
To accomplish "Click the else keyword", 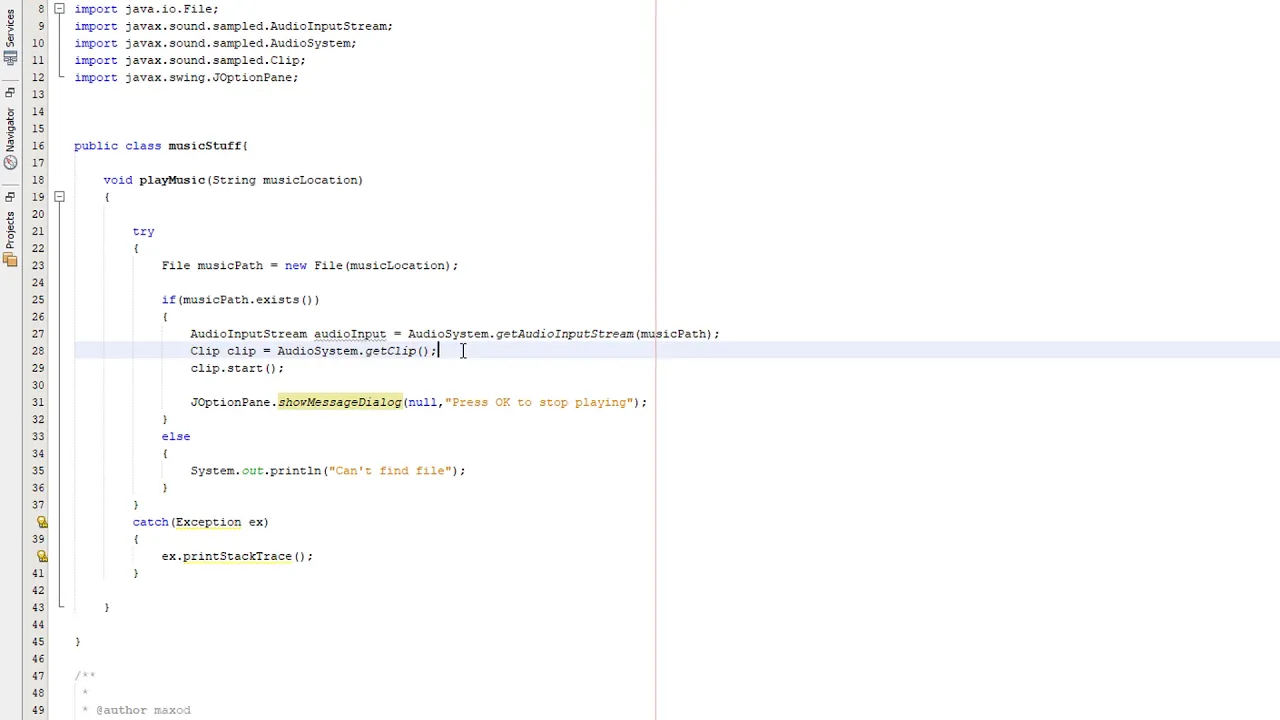I will pos(176,436).
